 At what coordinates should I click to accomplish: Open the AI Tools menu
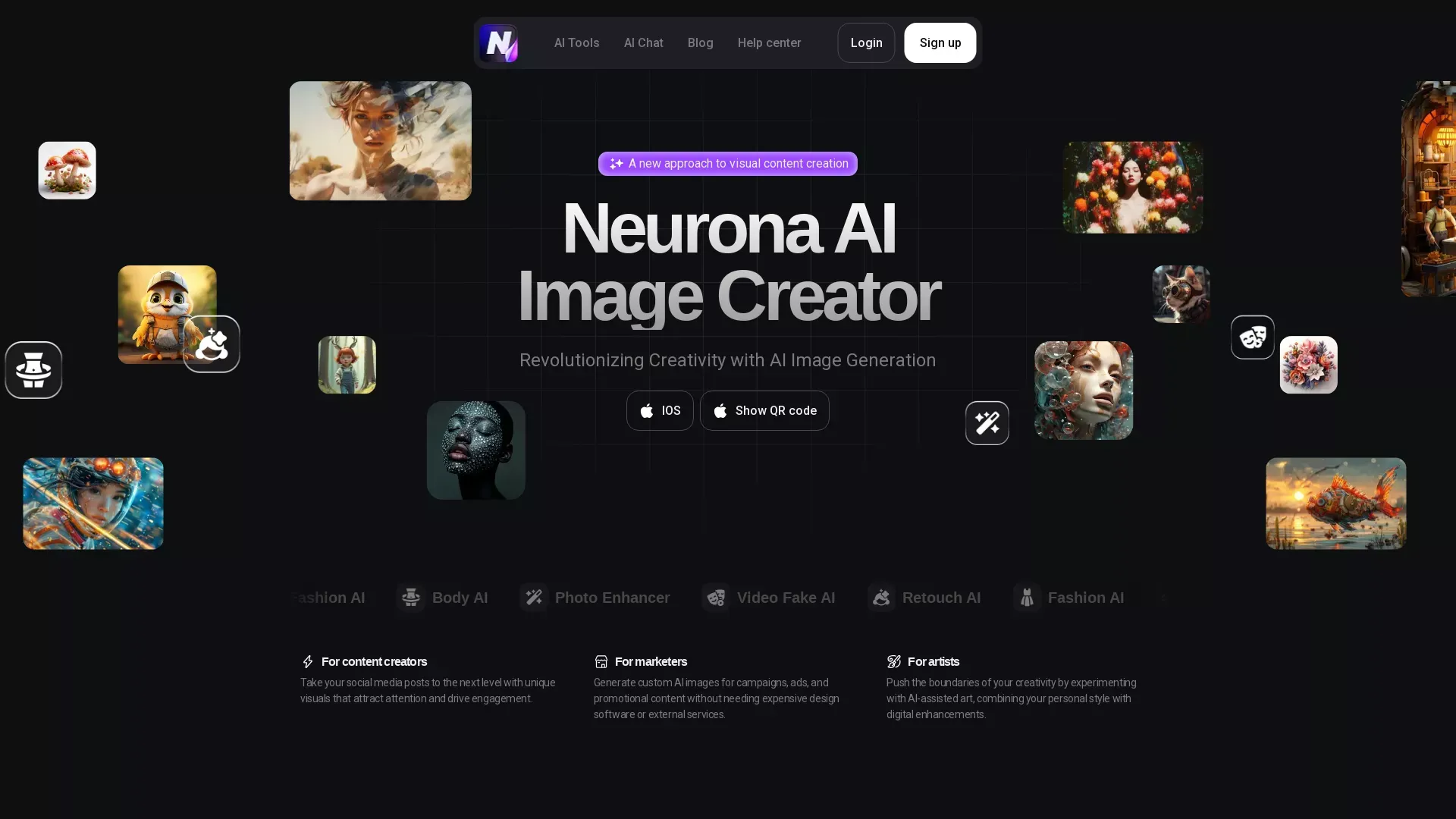tap(576, 43)
